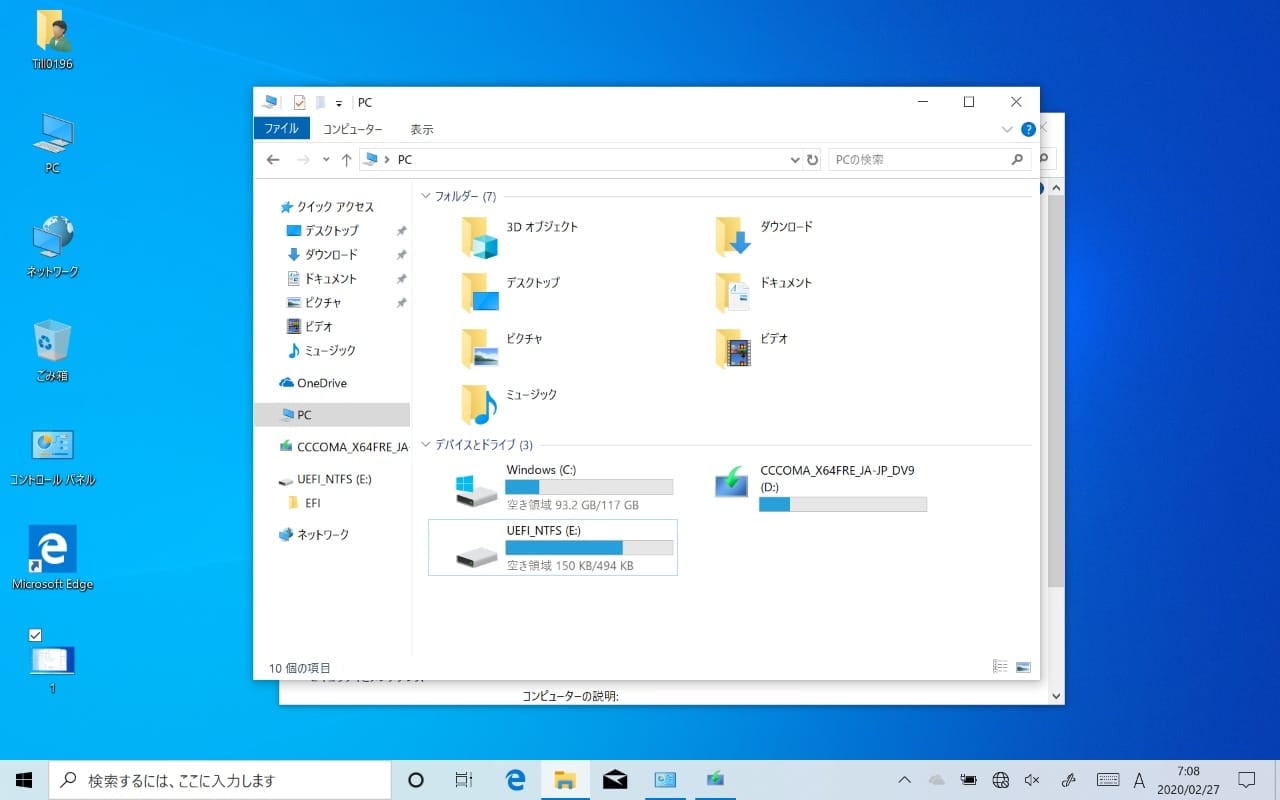Select OneDrive in the navigation pane
Image resolution: width=1280 pixels, height=800 pixels.
click(321, 383)
